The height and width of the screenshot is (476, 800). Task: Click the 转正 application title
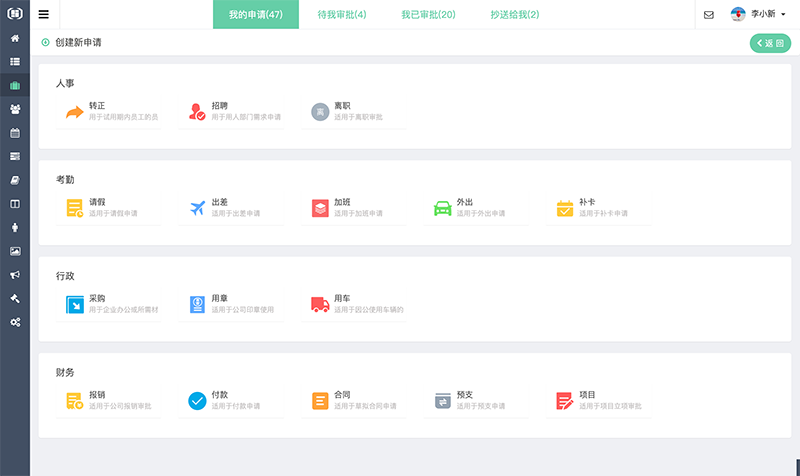point(97,106)
